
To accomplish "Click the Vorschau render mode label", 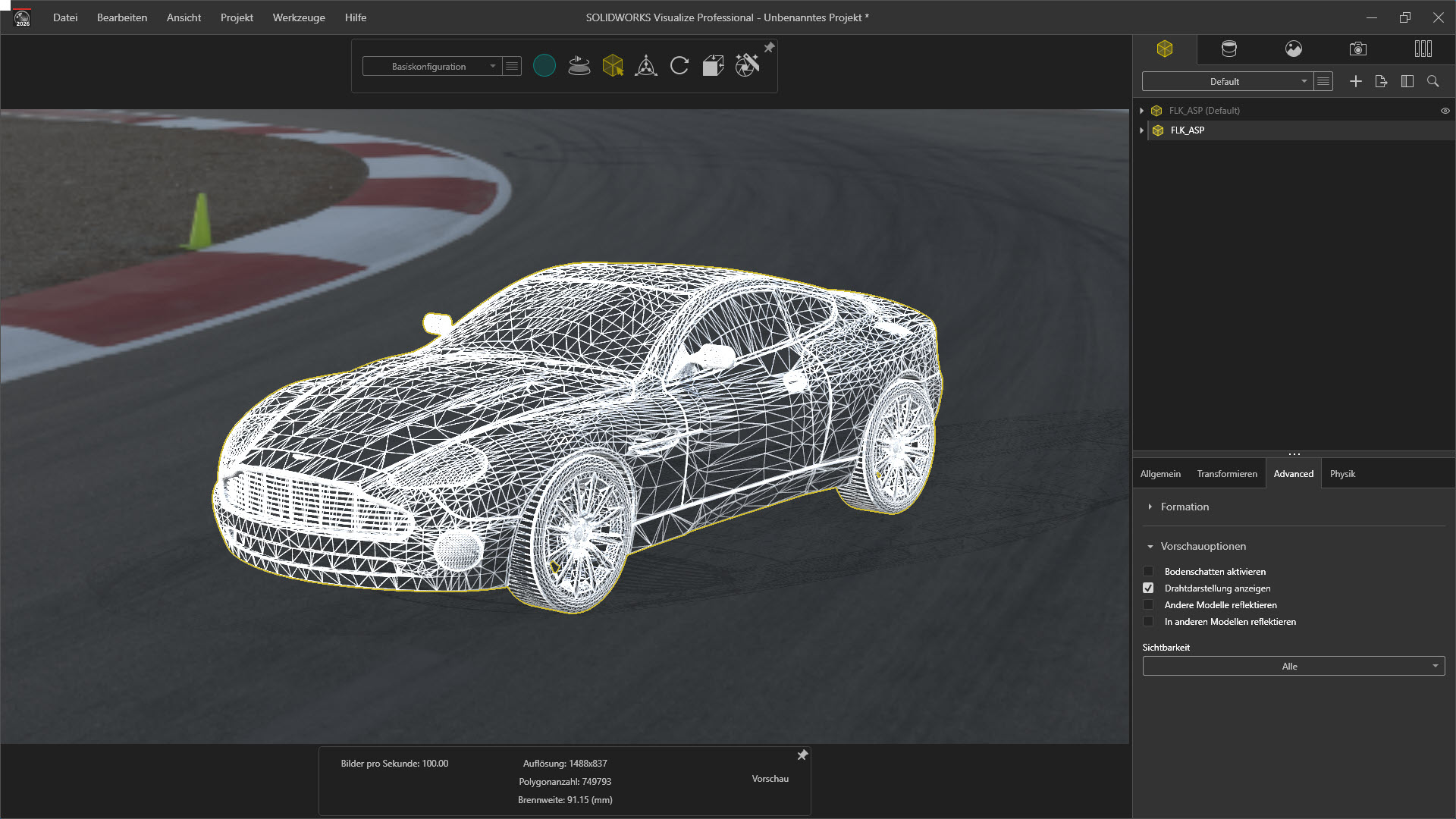I will 770,779.
